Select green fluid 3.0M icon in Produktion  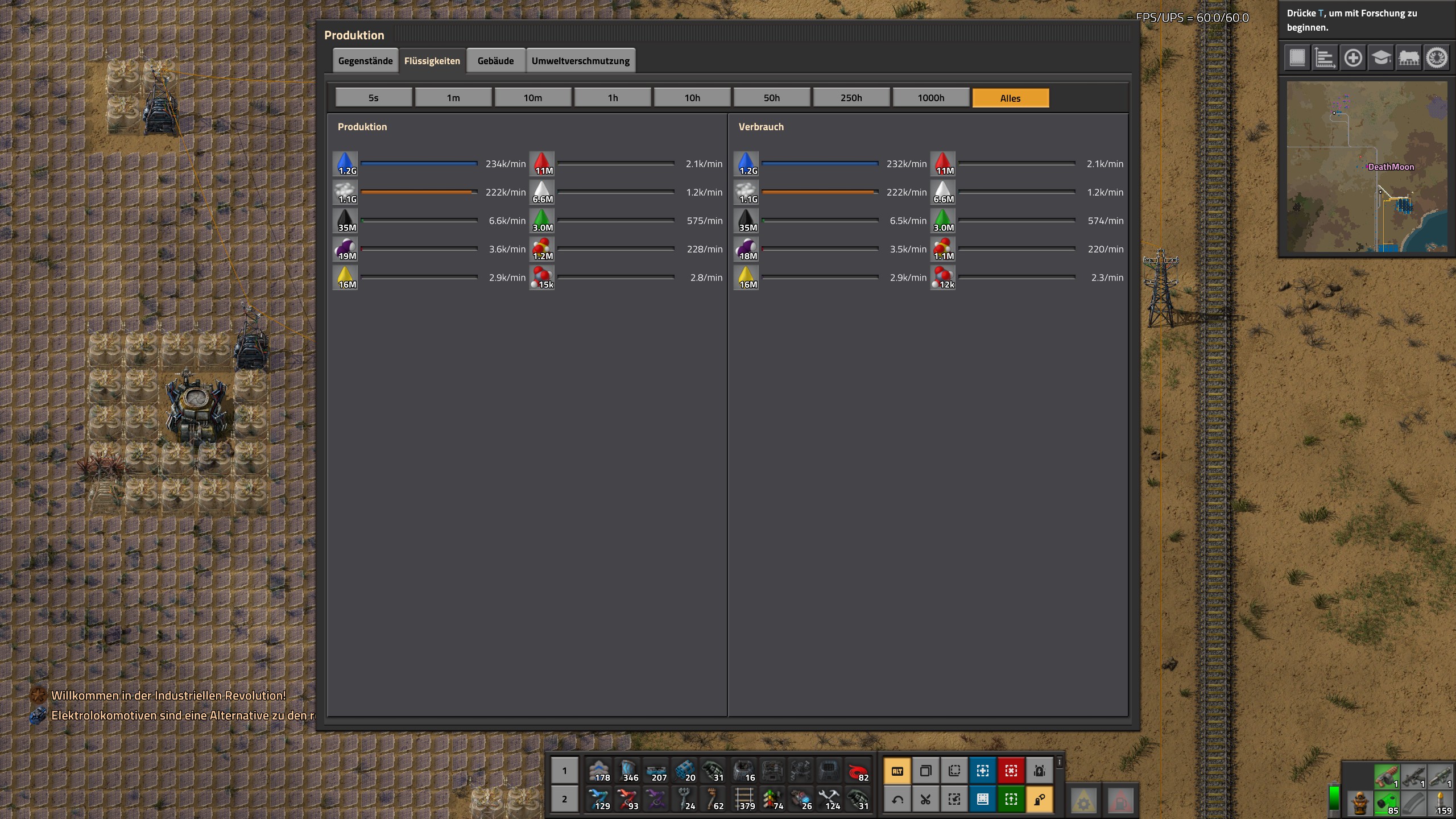543,221
